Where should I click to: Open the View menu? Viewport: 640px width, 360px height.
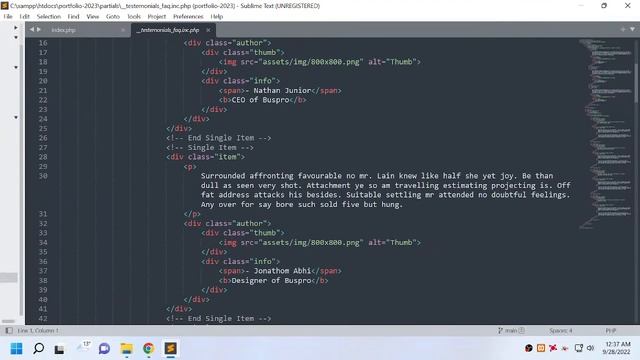pos(93,16)
